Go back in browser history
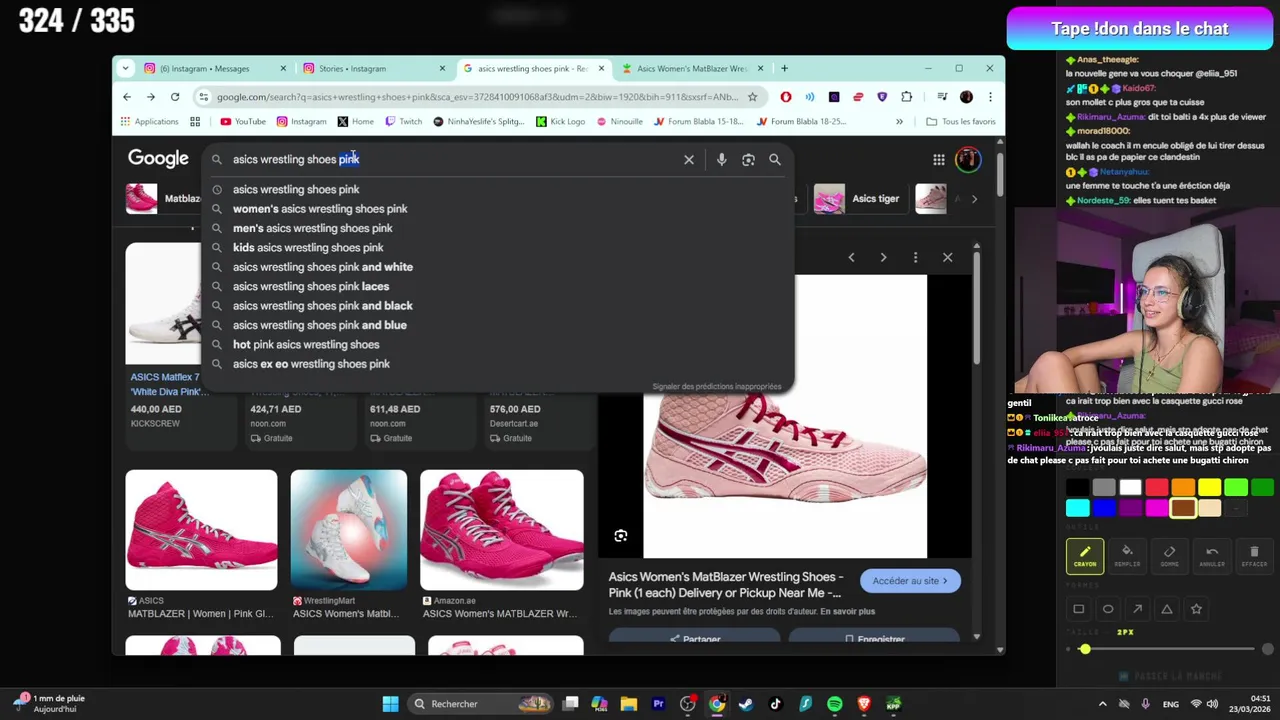Screen dimensions: 1280x720 (127, 97)
